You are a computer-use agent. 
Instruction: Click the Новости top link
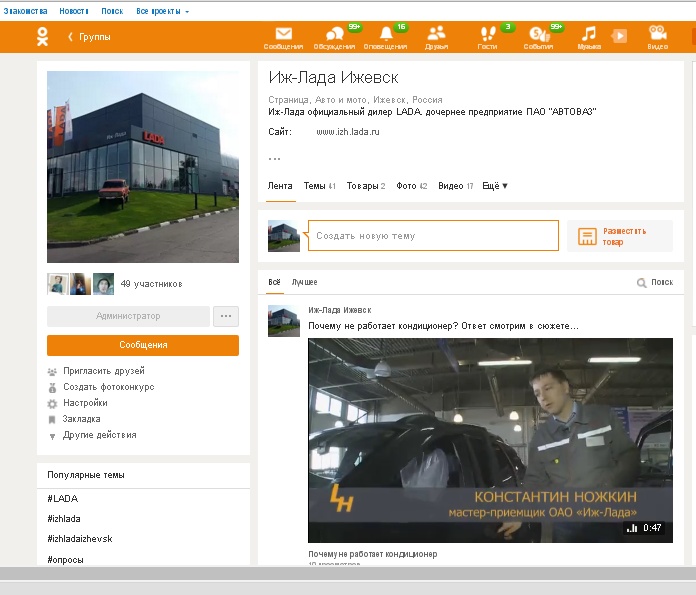[74, 11]
